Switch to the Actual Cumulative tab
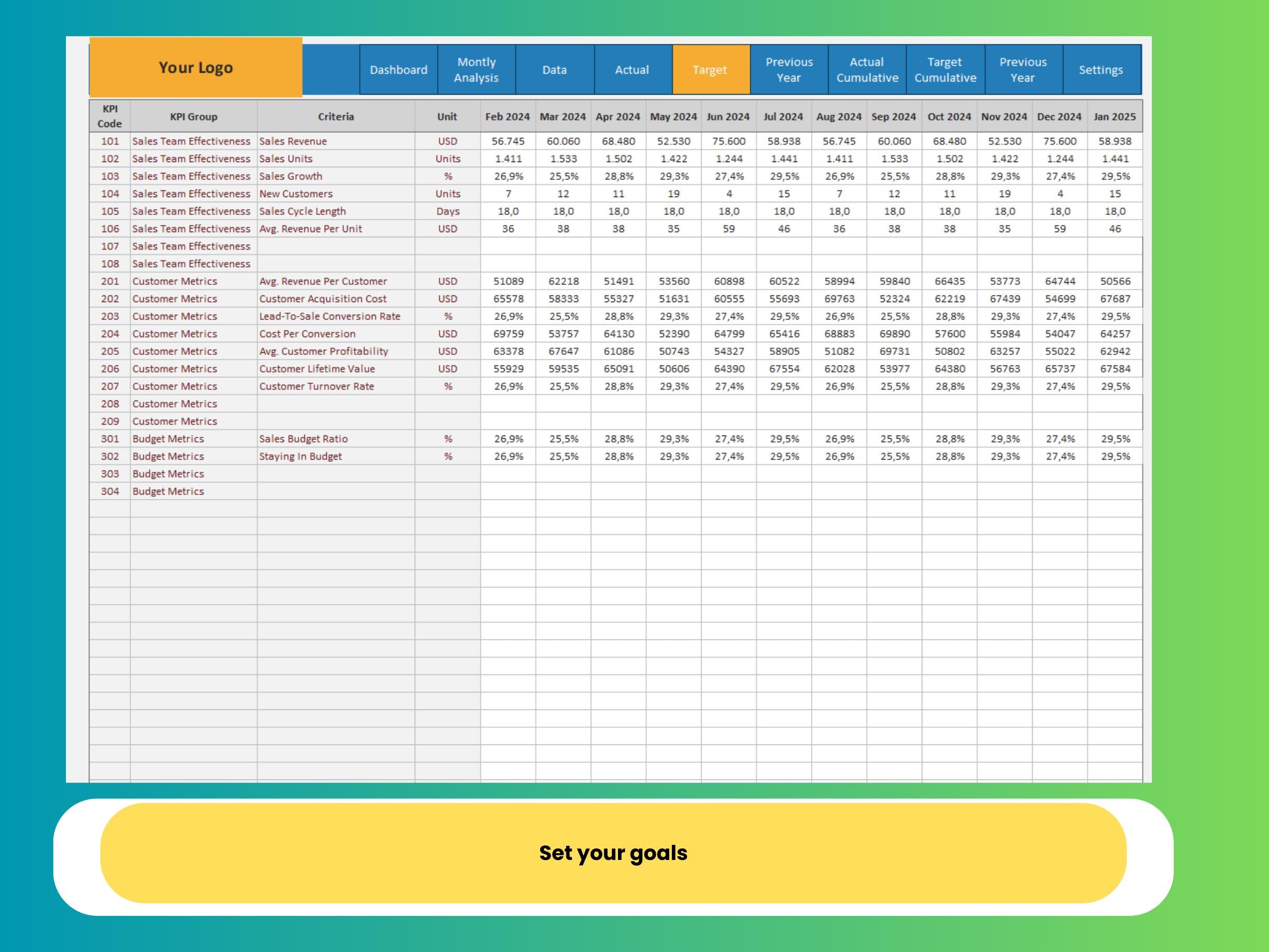The width and height of the screenshot is (1269, 952). click(x=867, y=69)
